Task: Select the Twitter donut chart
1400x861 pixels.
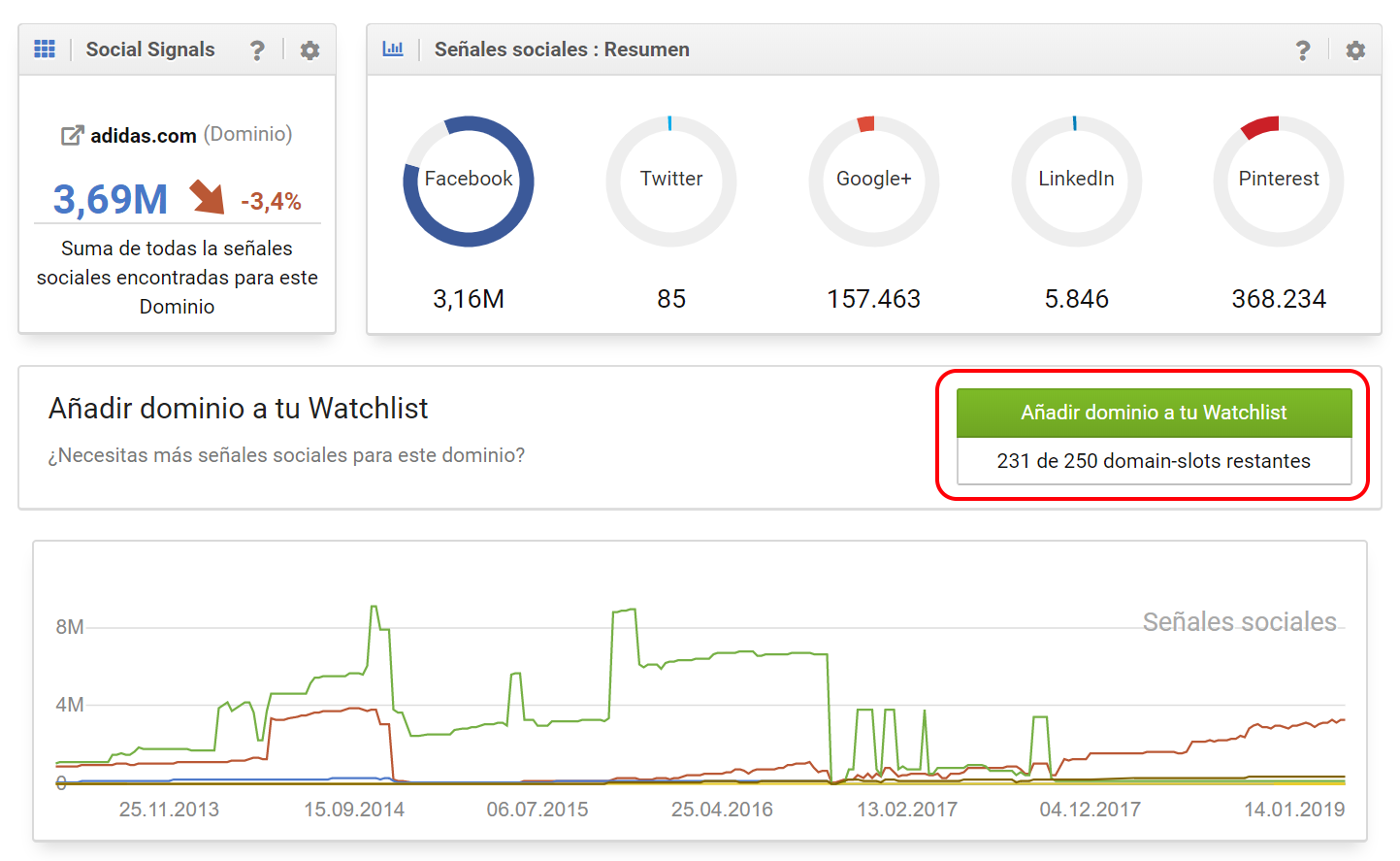Action: (x=671, y=181)
